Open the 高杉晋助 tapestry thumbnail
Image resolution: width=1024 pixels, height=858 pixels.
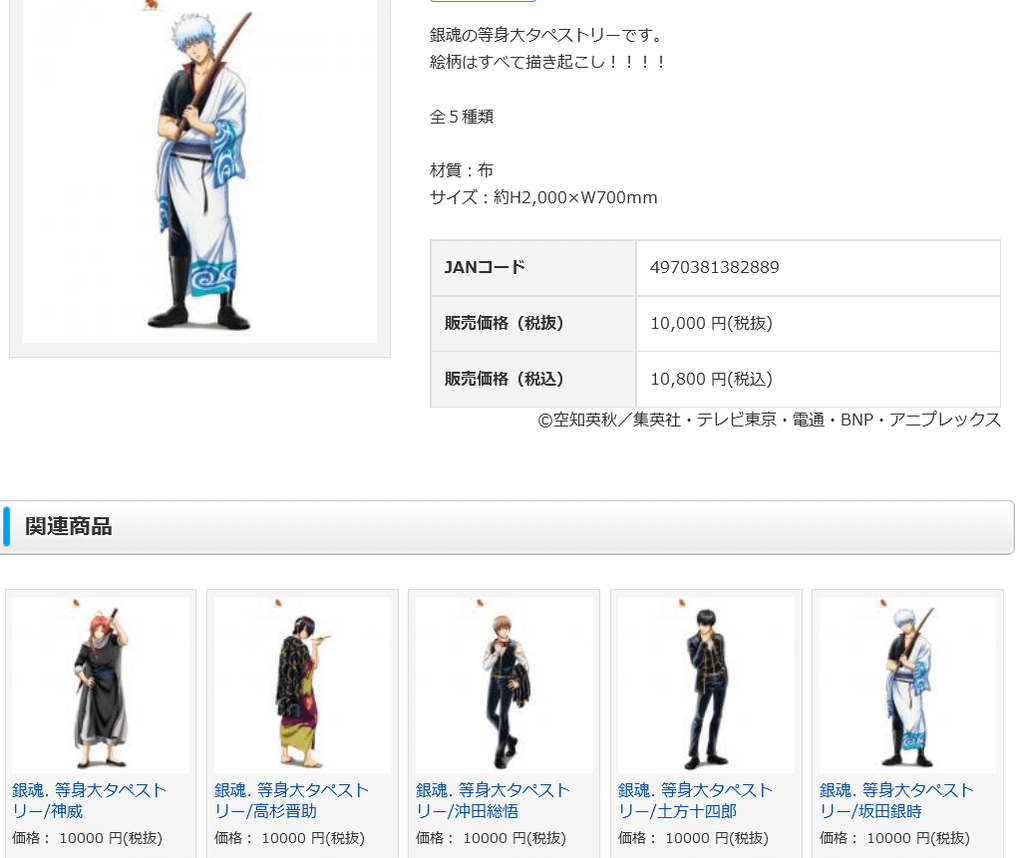click(x=302, y=684)
